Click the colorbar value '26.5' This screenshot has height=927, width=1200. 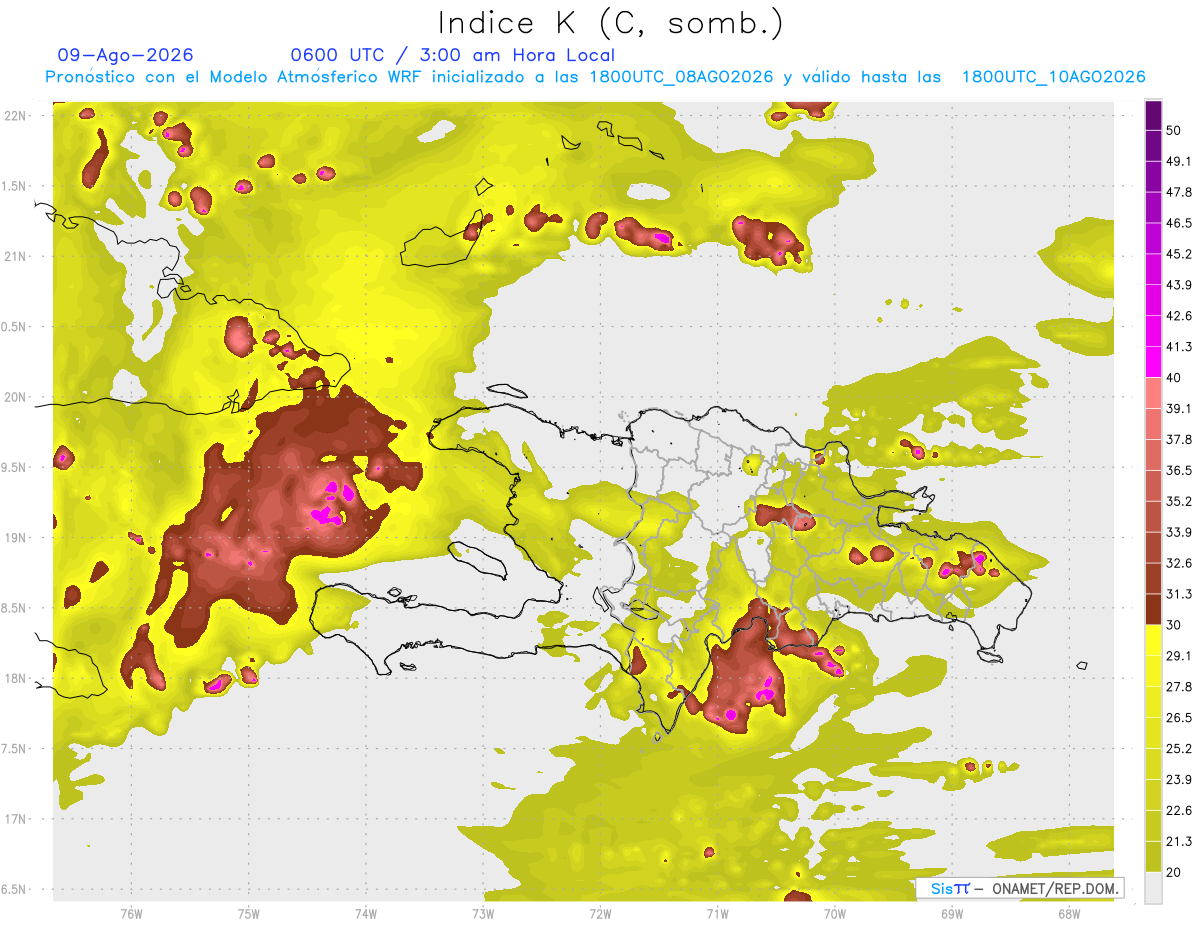click(1179, 718)
